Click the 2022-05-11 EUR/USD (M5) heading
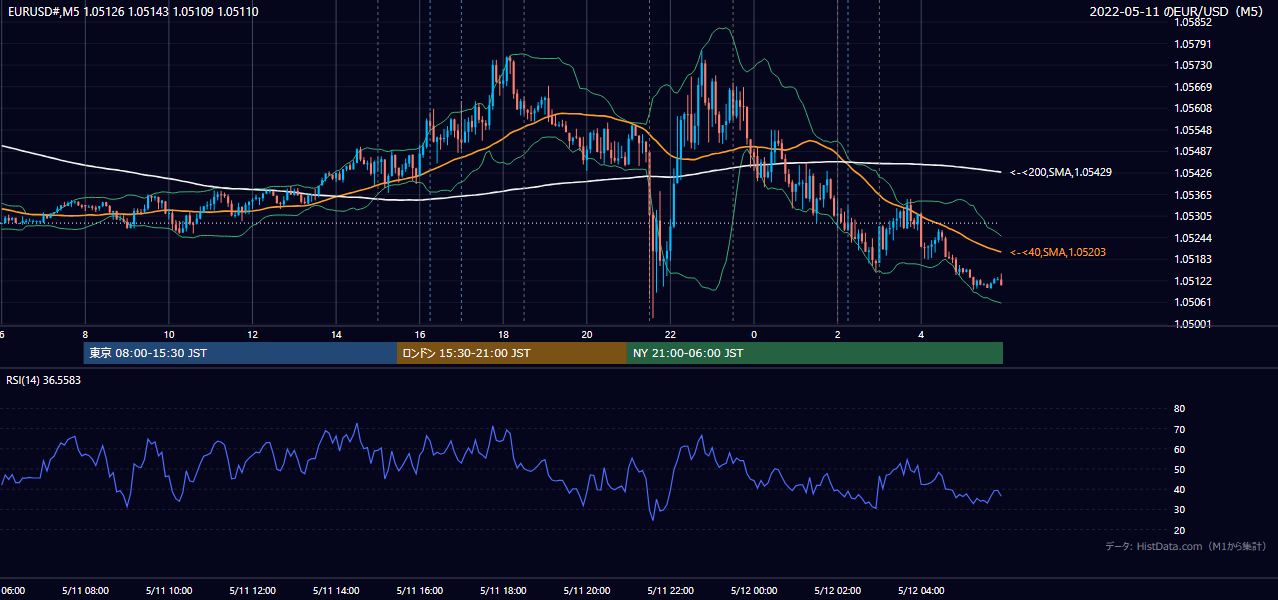The image size is (1278, 600). (1177, 11)
